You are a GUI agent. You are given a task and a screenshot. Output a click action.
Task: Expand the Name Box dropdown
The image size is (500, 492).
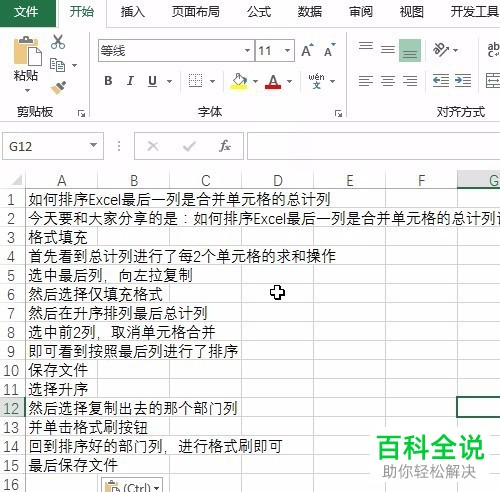tap(94, 145)
